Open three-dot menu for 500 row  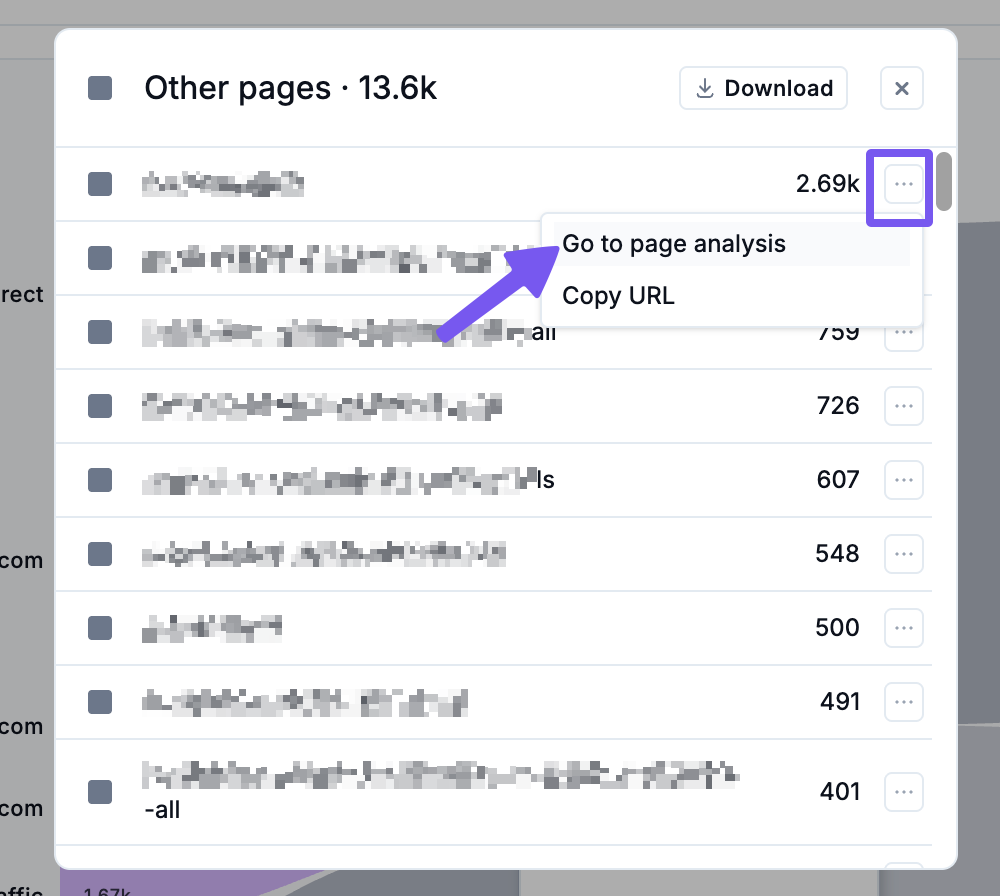[903, 627]
